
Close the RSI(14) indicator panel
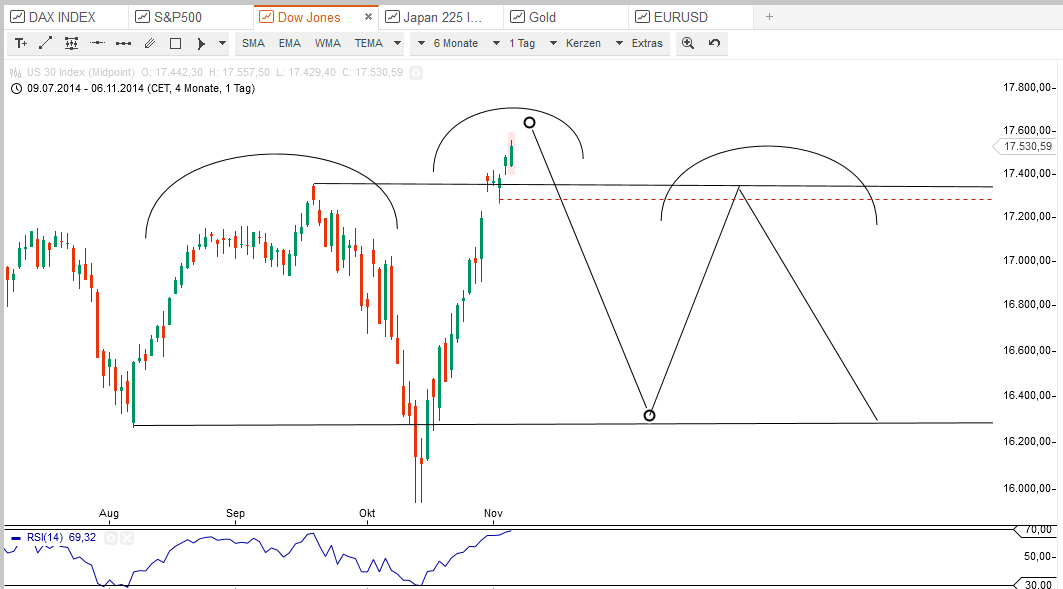tap(126, 537)
